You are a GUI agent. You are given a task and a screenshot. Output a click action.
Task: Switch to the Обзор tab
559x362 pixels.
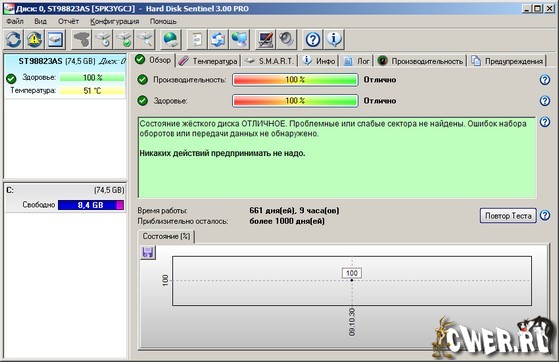click(x=154, y=60)
